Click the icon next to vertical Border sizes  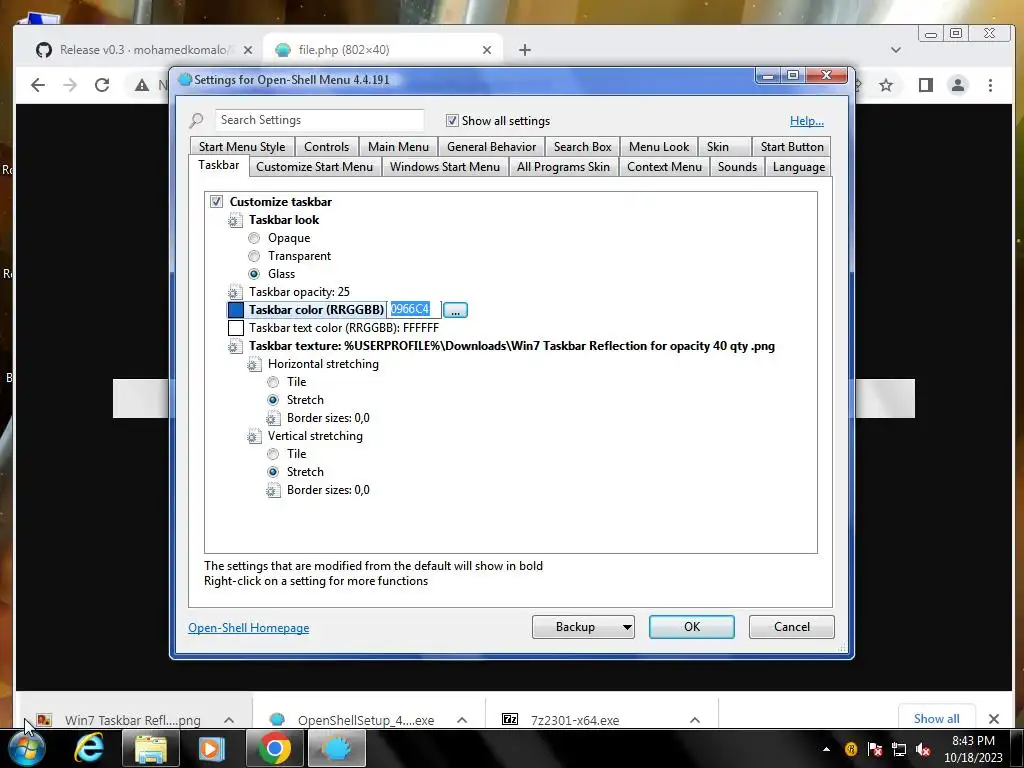coord(273,490)
